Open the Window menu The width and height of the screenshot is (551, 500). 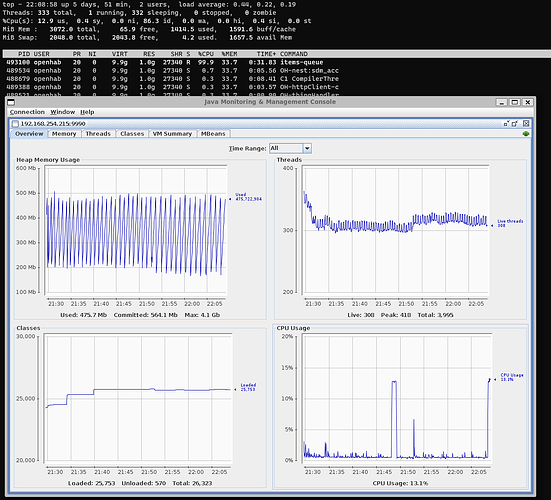pos(63,112)
